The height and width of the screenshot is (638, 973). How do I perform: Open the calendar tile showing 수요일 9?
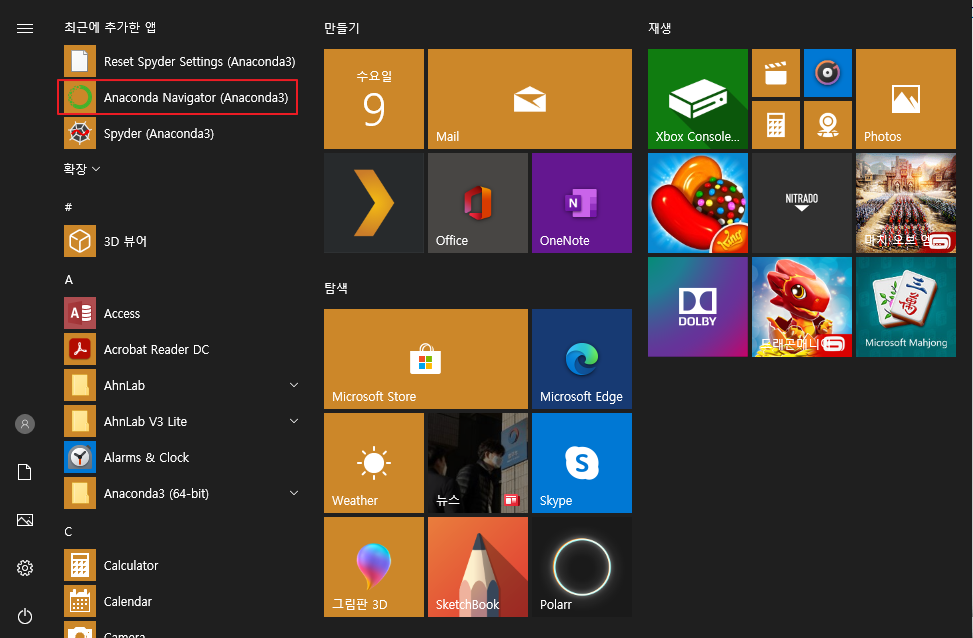(x=374, y=99)
